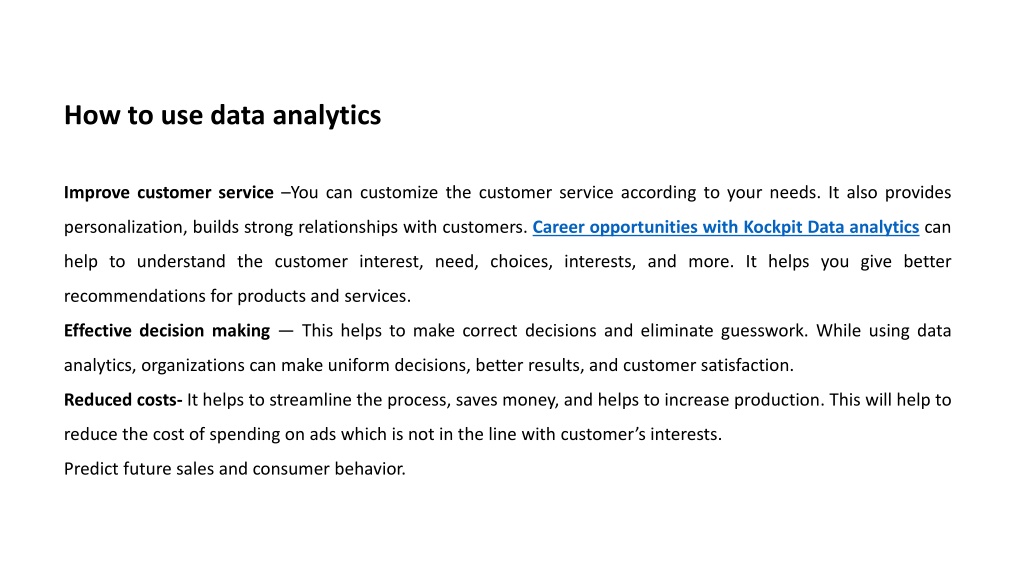Select the bold 'Improve customer service' label
This screenshot has width=1024, height=576.
[x=168, y=193]
